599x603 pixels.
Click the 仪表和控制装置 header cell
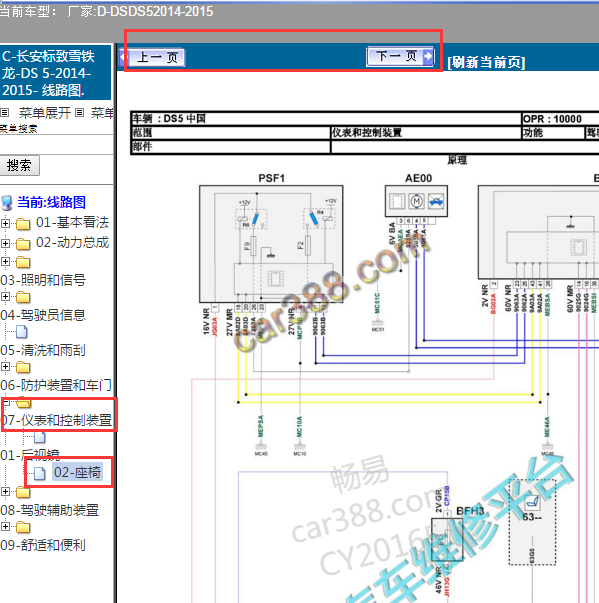point(426,133)
